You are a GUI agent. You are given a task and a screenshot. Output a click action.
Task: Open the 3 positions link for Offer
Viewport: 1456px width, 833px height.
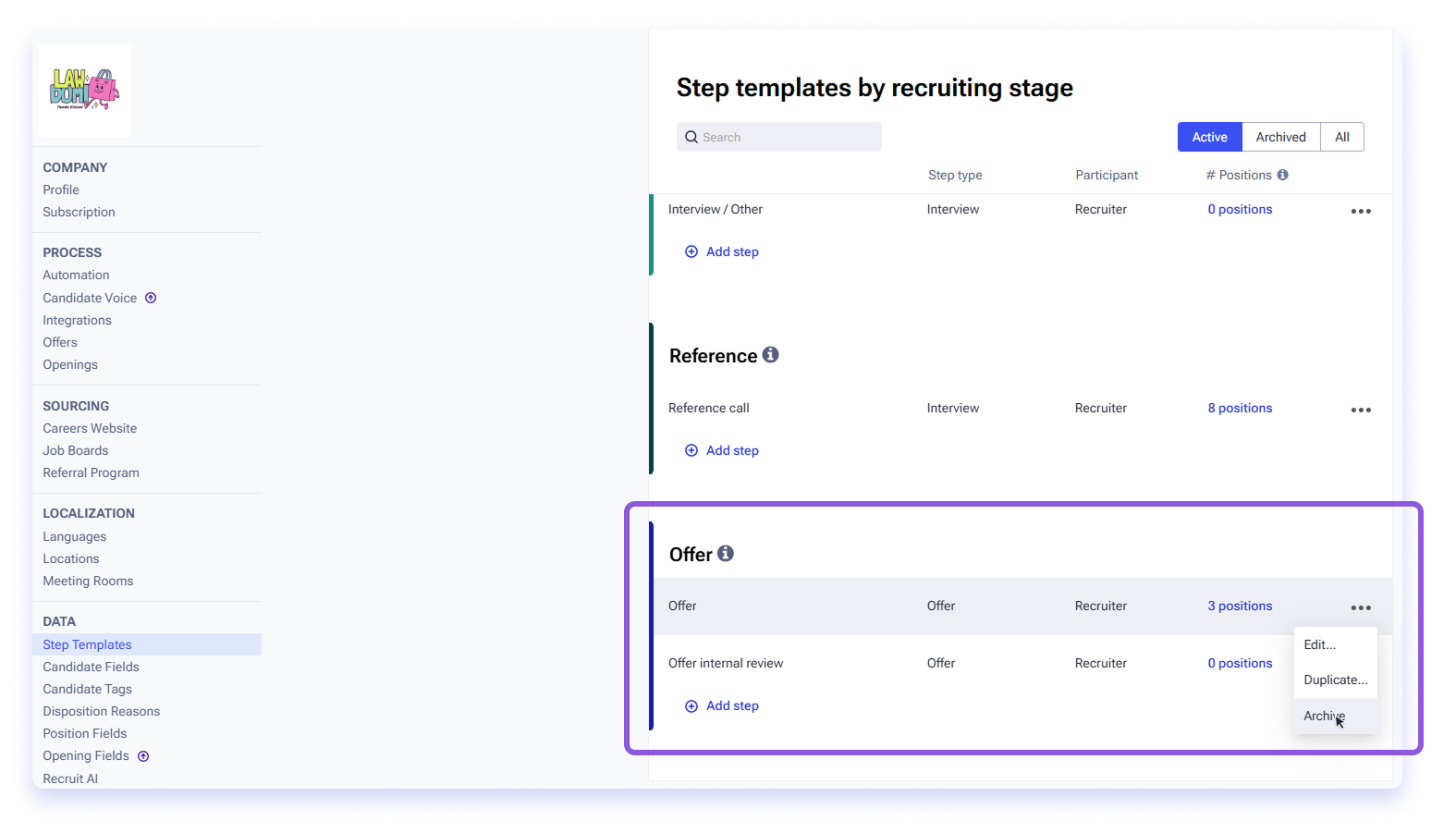pos(1240,606)
